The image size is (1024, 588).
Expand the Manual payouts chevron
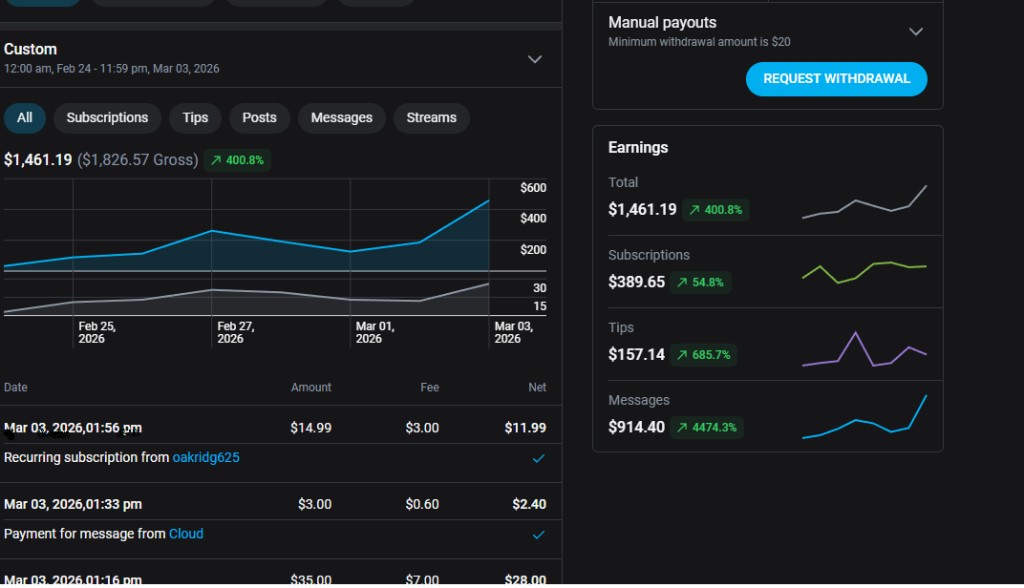point(915,32)
